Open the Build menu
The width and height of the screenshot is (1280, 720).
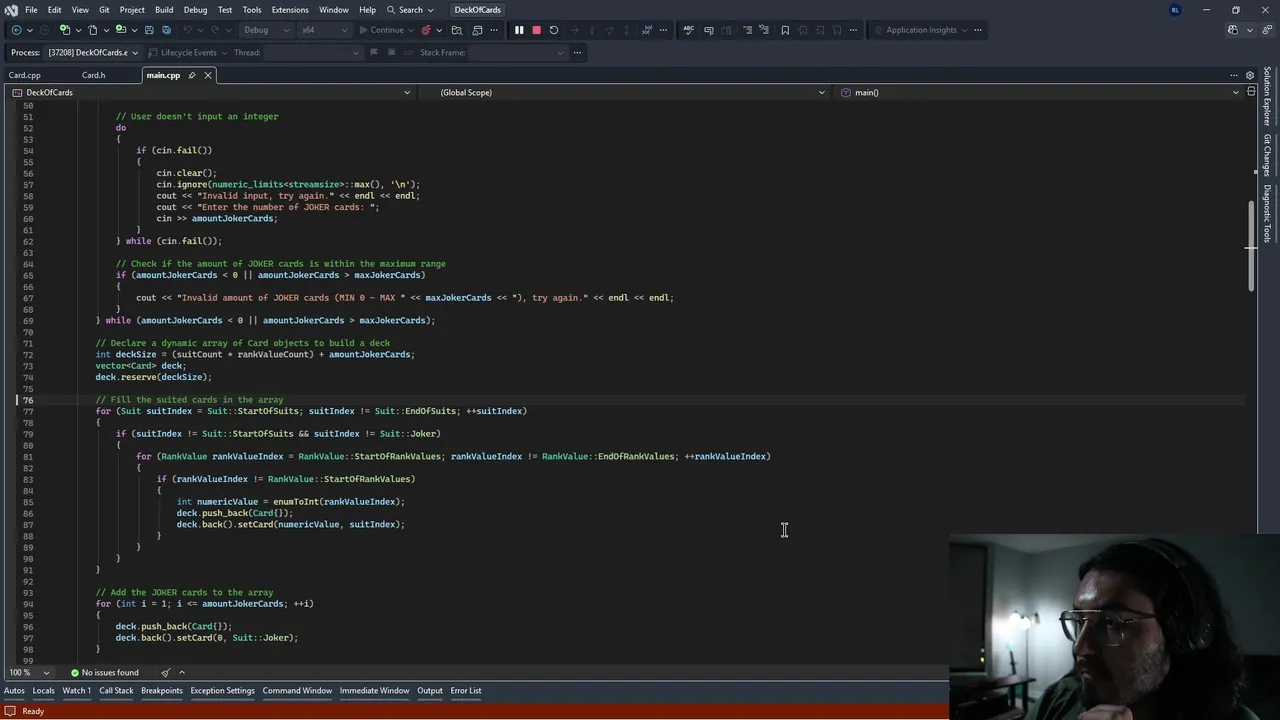point(164,10)
